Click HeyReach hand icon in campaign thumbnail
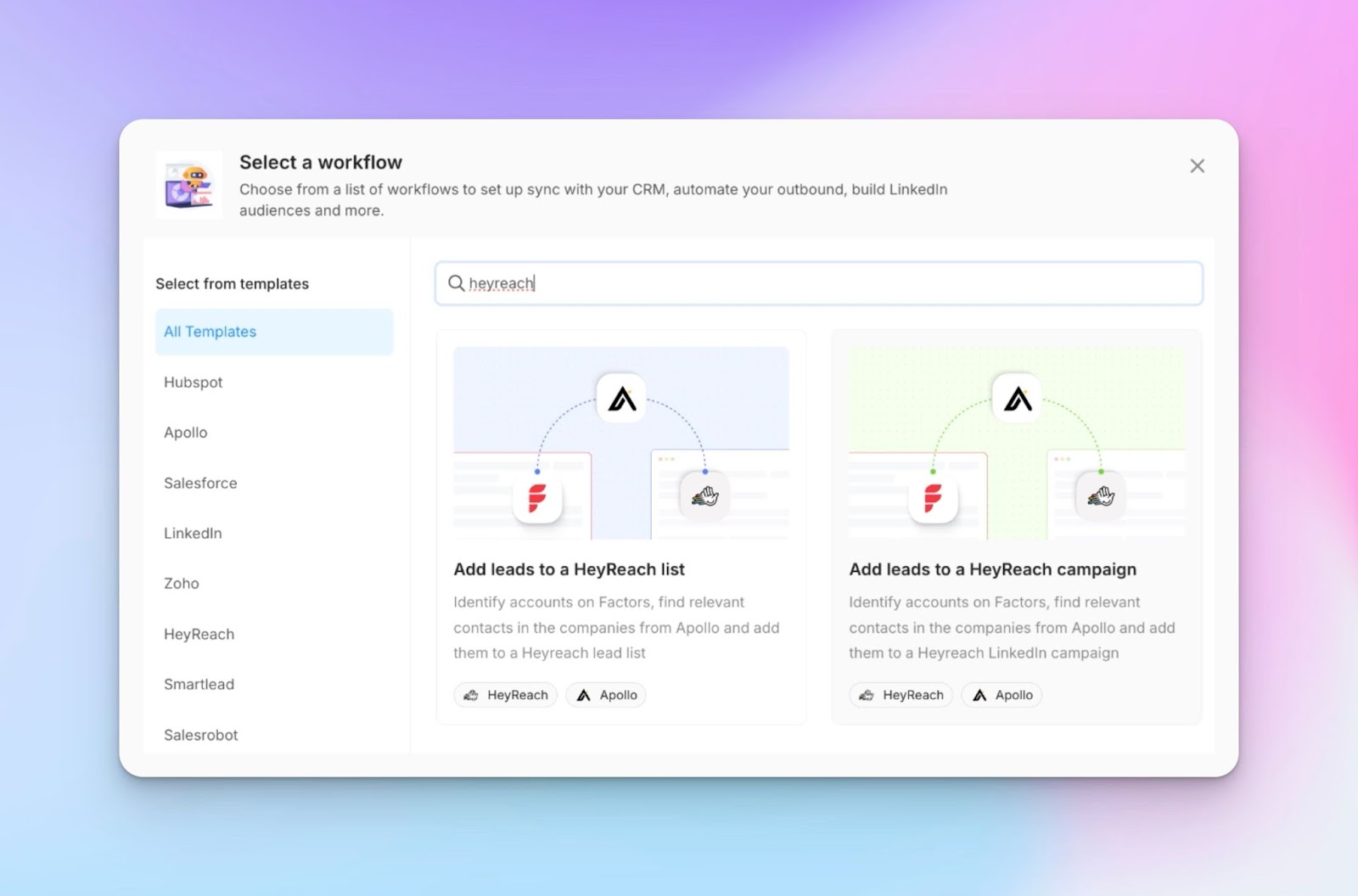This screenshot has height=896, width=1358. click(1101, 496)
